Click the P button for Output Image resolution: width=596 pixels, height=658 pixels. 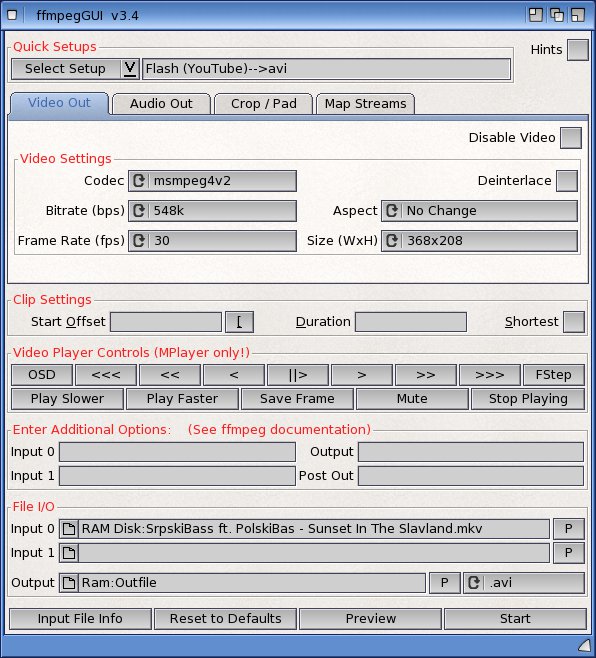coord(444,583)
